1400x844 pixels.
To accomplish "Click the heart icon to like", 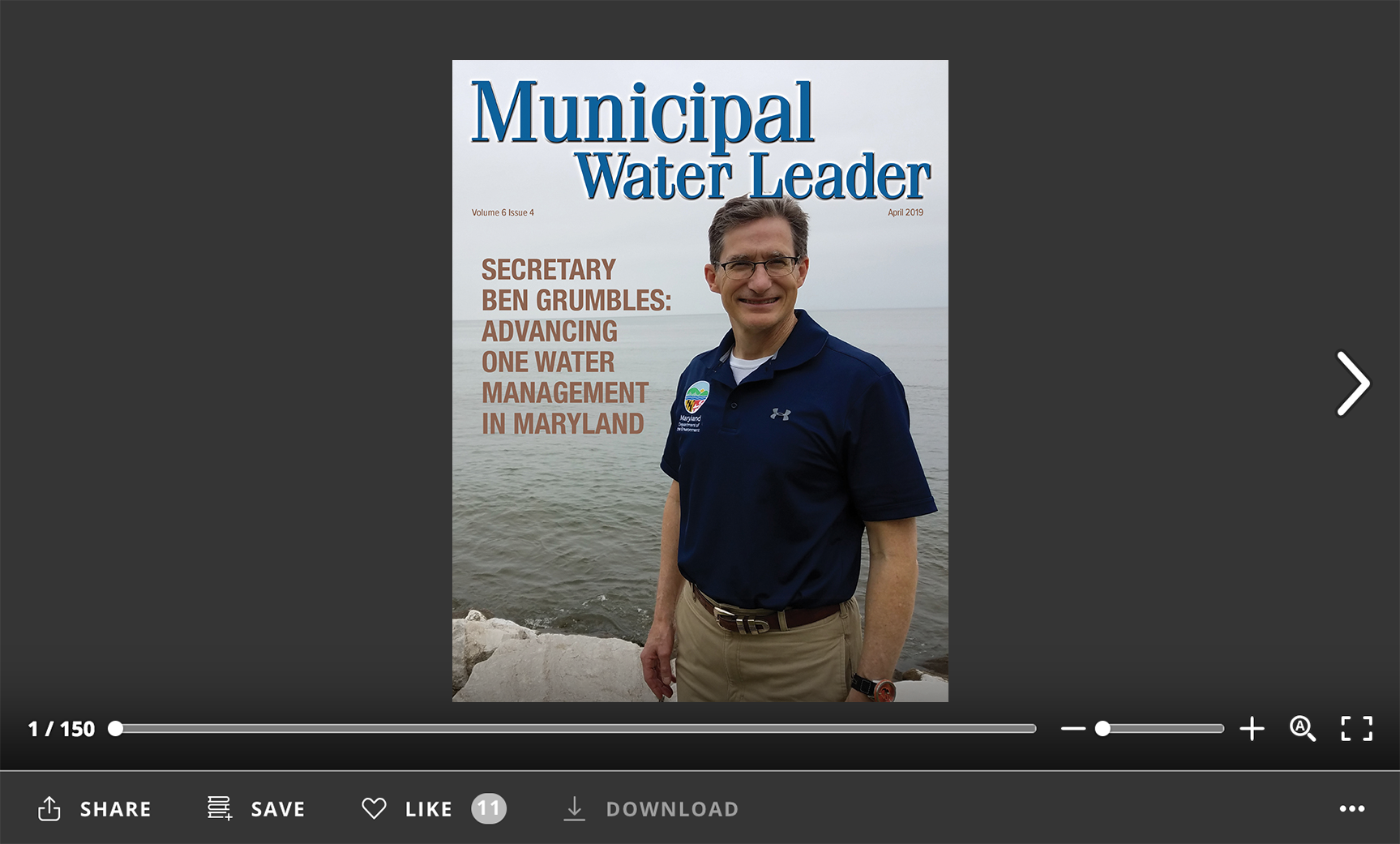I will tap(374, 808).
